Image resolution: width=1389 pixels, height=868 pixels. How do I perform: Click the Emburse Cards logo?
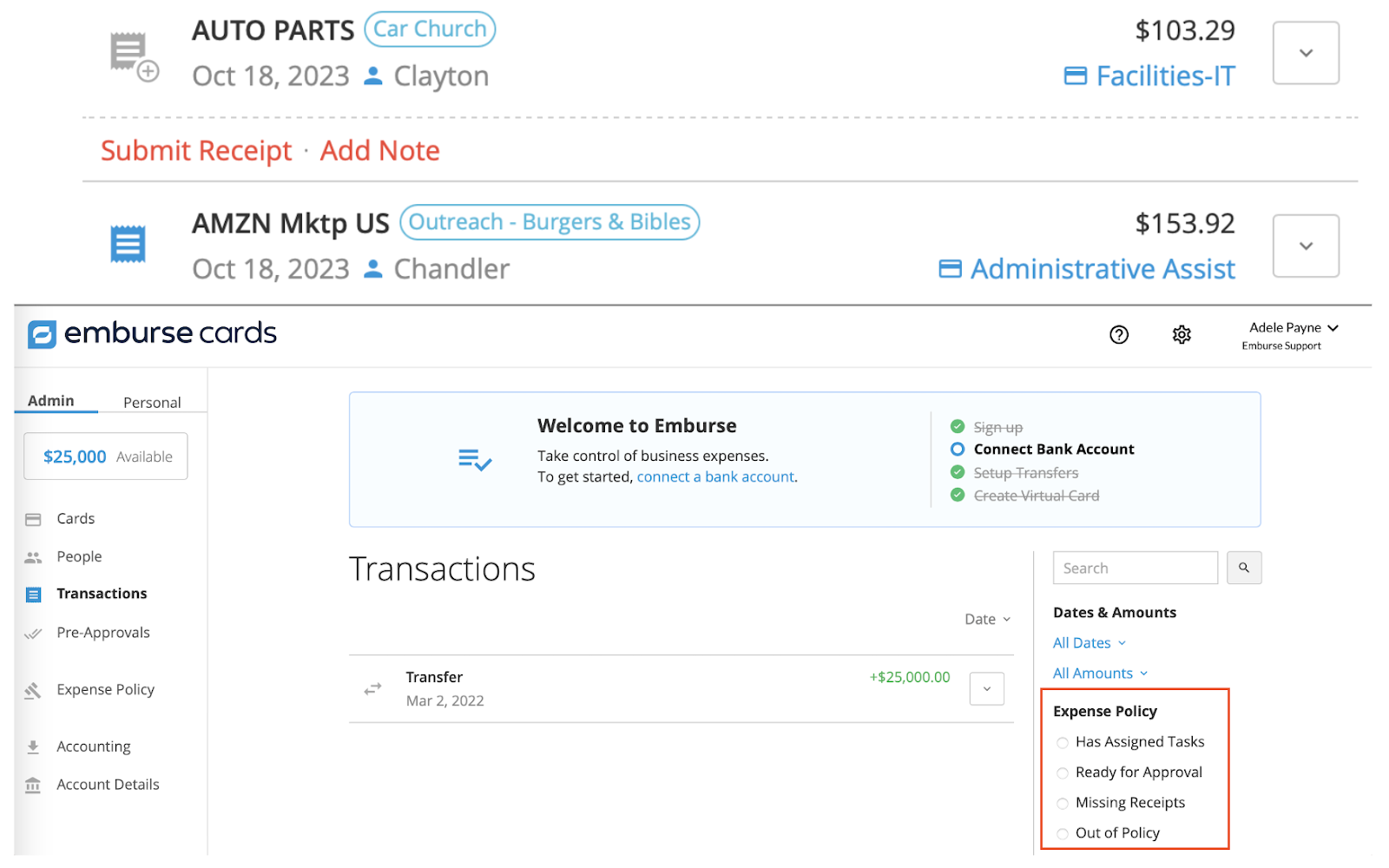[x=152, y=333]
